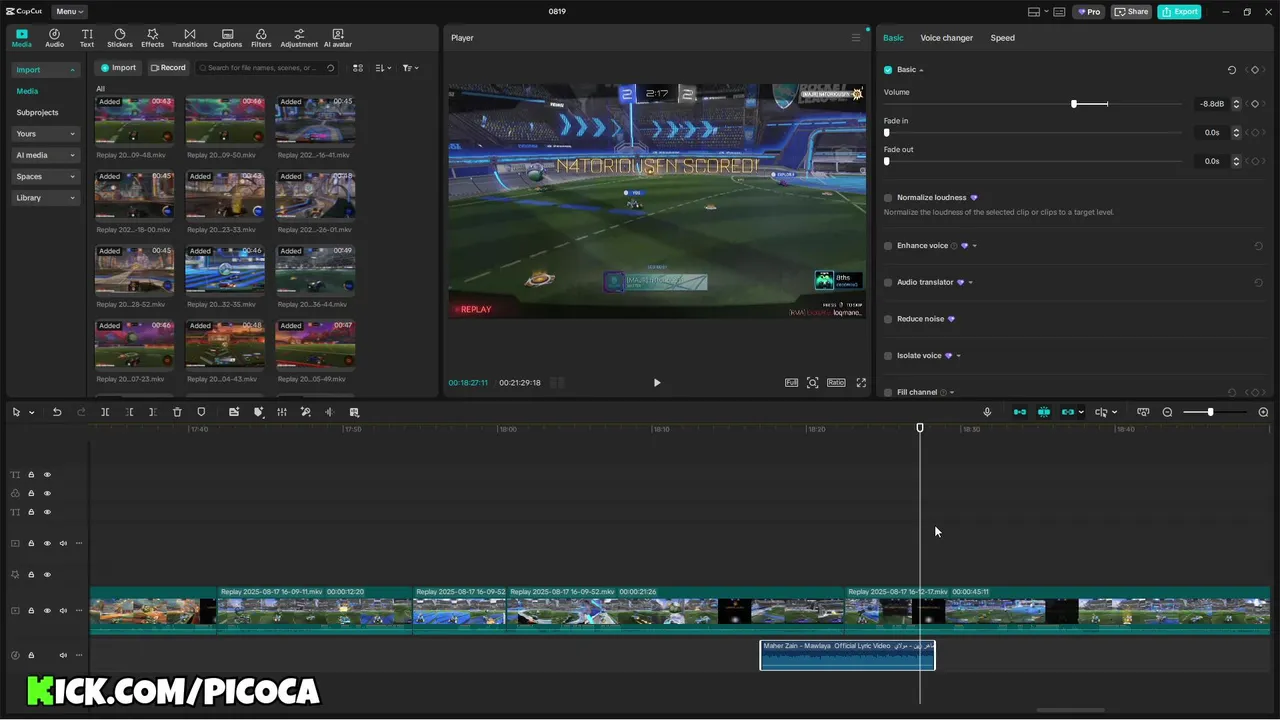The image size is (1280, 720).
Task: Play the video preview
Action: tap(657, 382)
